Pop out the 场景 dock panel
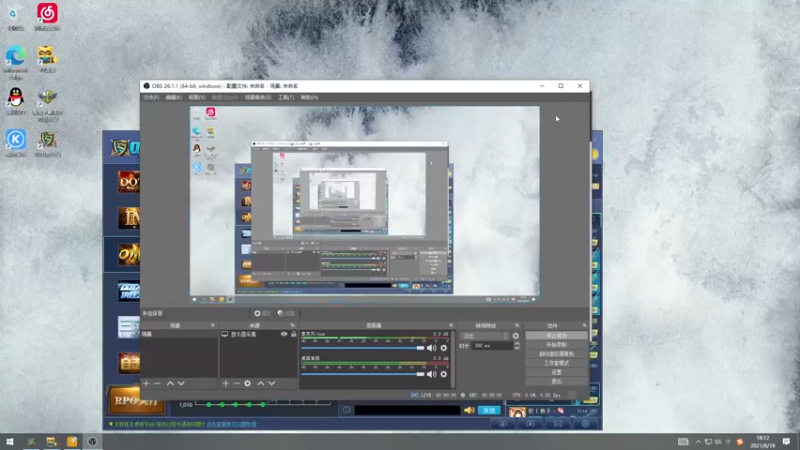Viewport: 800px width, 450px height. click(x=213, y=325)
